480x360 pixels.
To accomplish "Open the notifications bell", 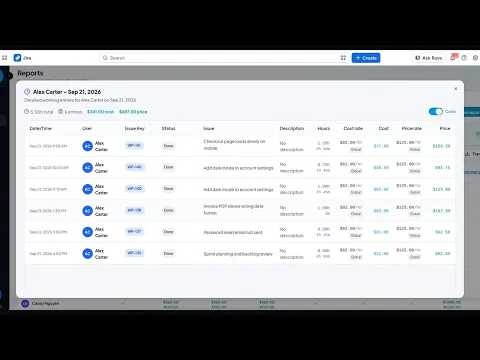I will point(453,58).
